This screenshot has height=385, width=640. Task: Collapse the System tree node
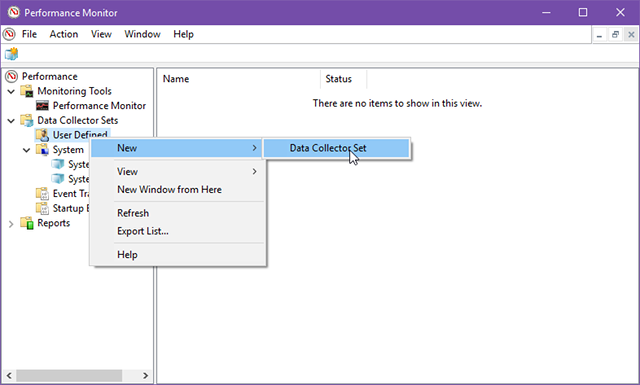[27, 150]
